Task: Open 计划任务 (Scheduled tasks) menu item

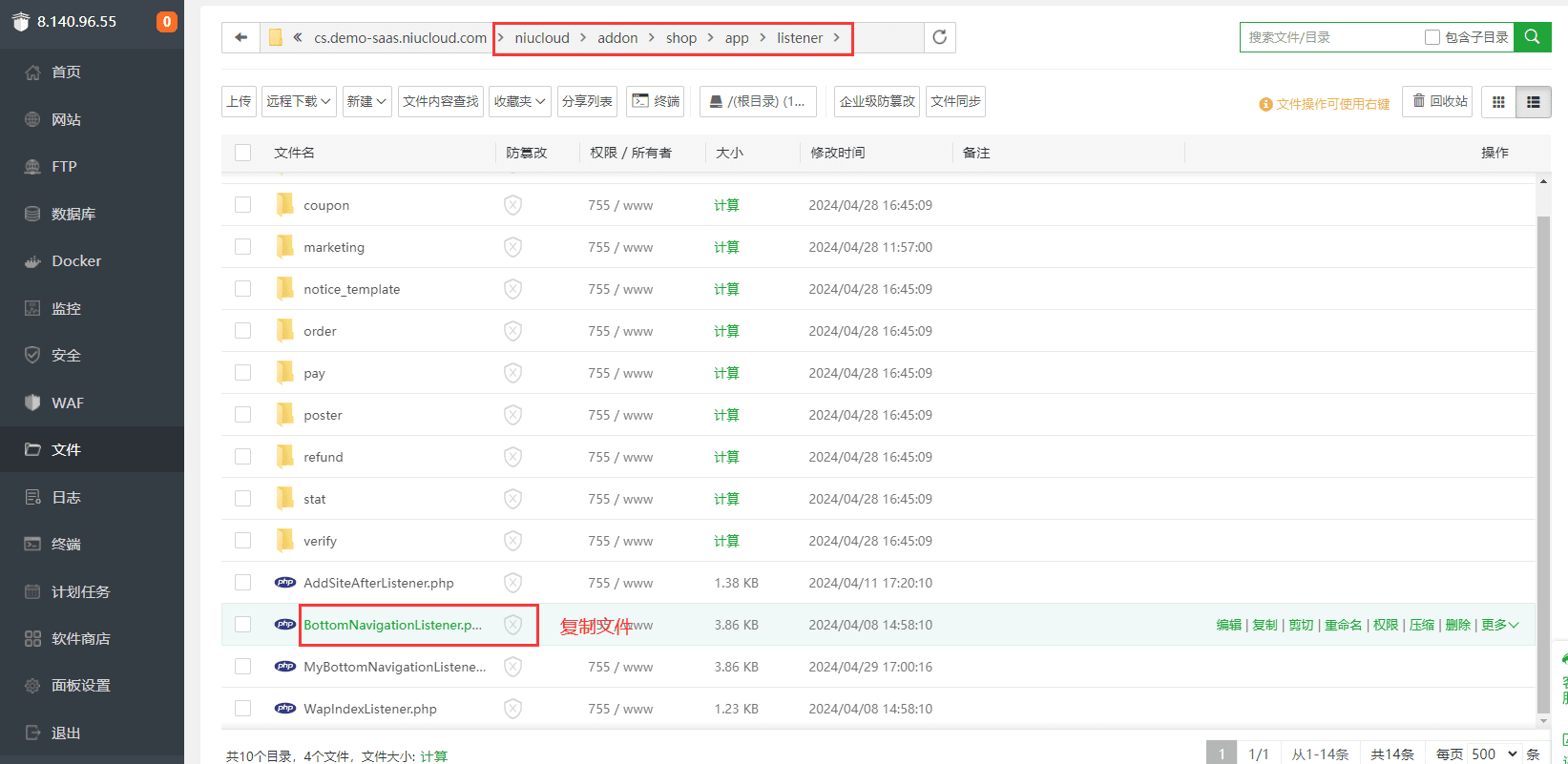Action: (80, 591)
